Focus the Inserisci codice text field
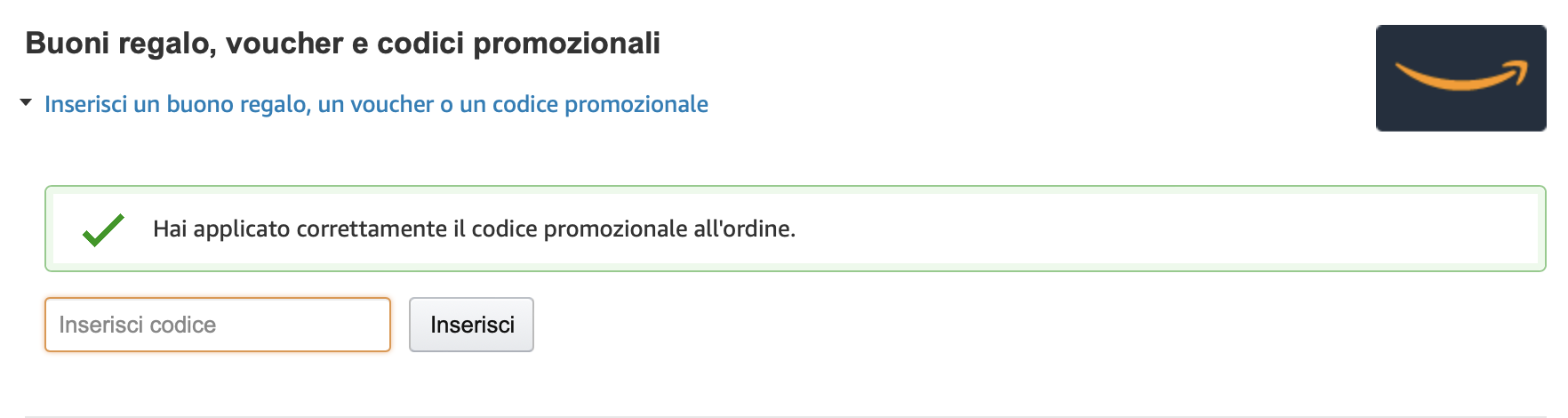Screen dimensions: 1568x418 (218, 325)
